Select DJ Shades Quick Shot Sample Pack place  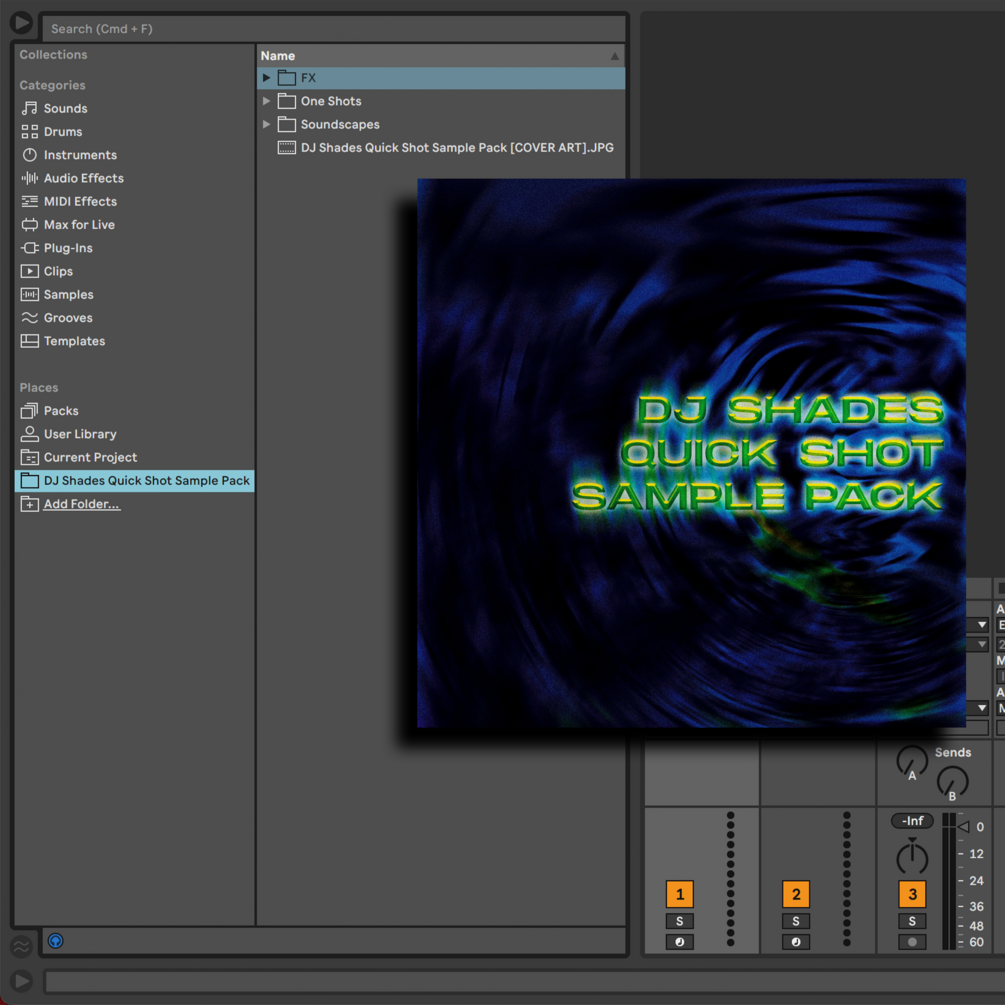point(135,481)
